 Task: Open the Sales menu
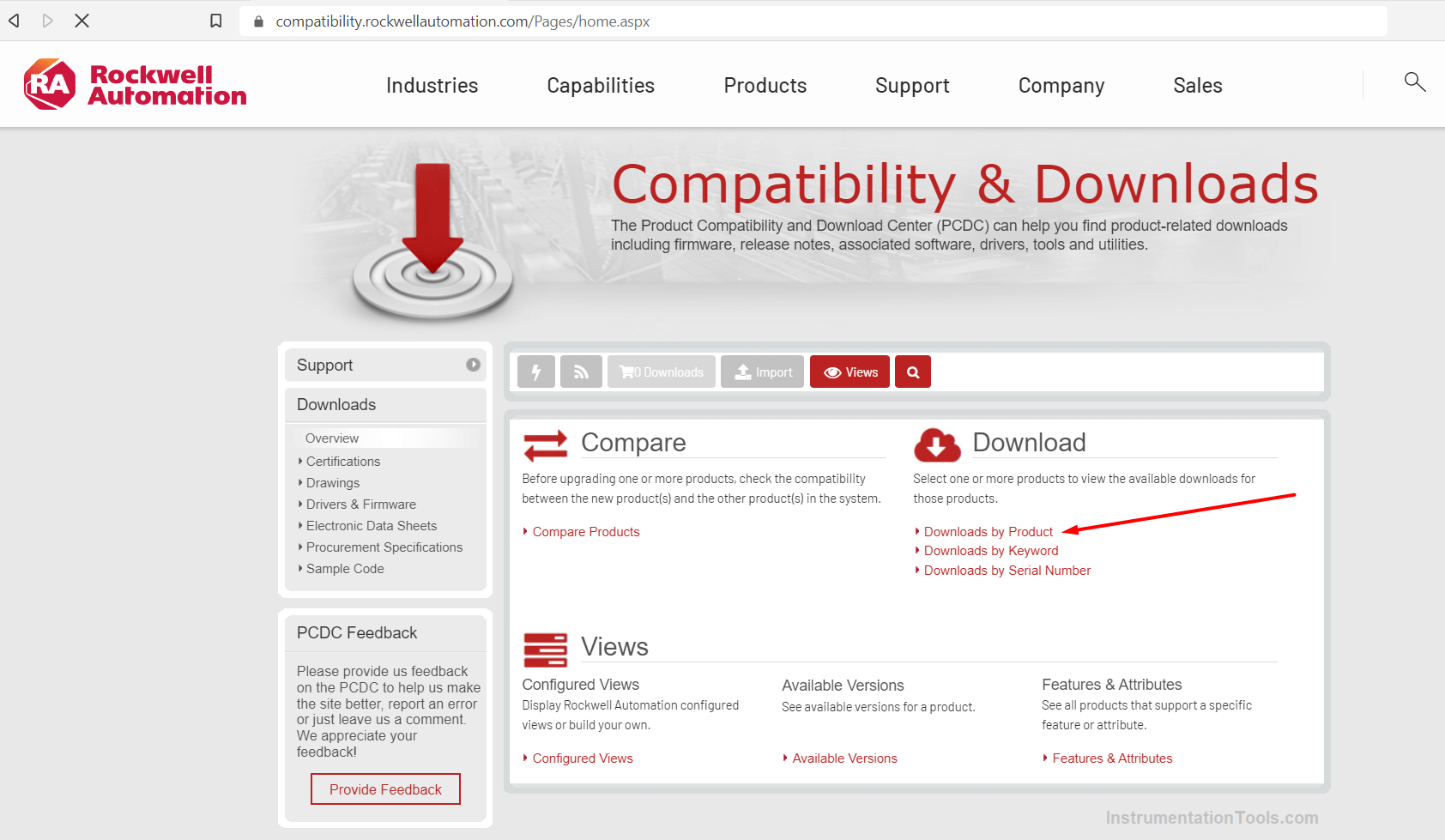(x=1198, y=86)
